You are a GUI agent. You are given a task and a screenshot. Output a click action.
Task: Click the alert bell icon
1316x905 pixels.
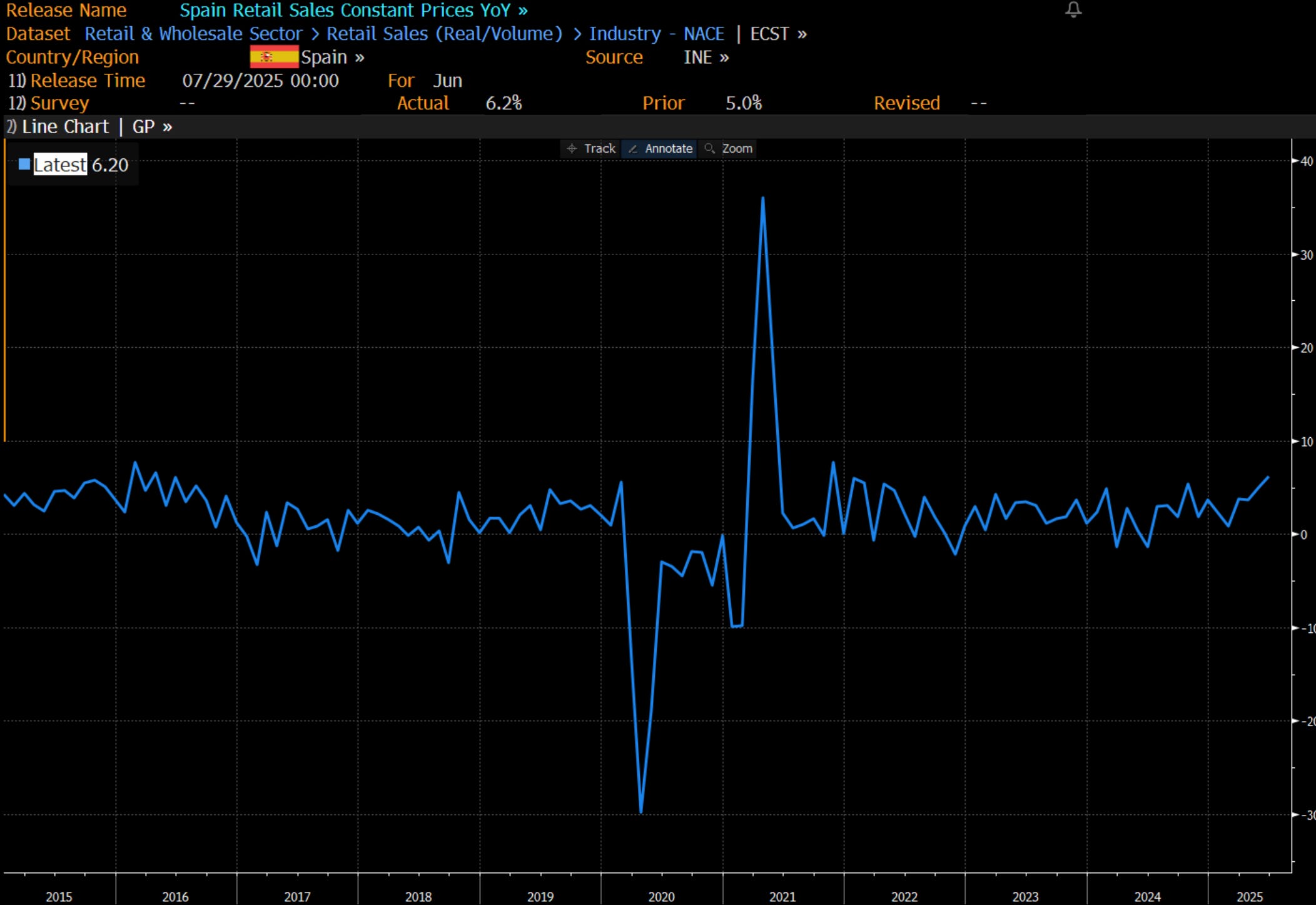point(1073,9)
